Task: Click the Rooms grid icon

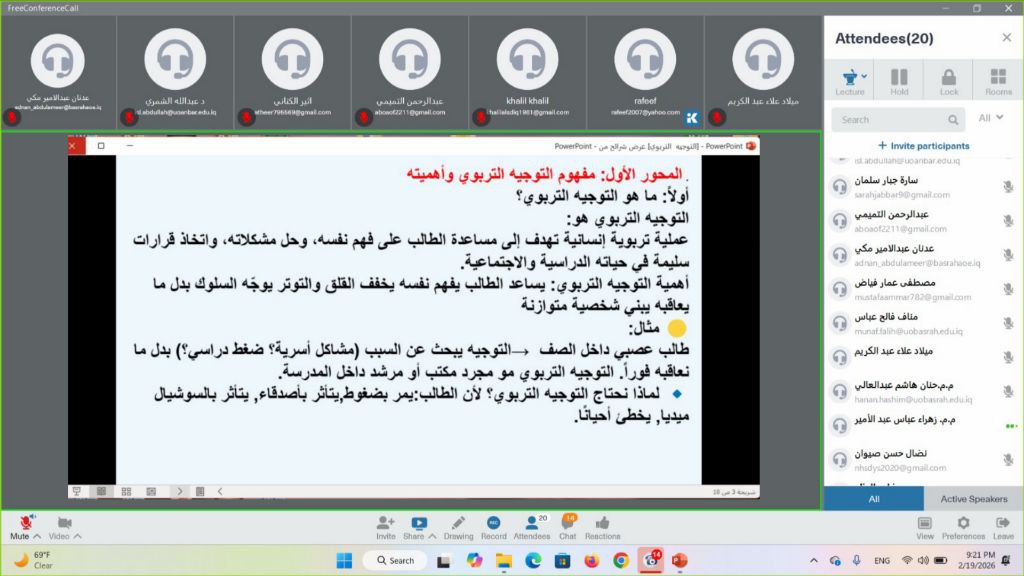Action: 998,78
